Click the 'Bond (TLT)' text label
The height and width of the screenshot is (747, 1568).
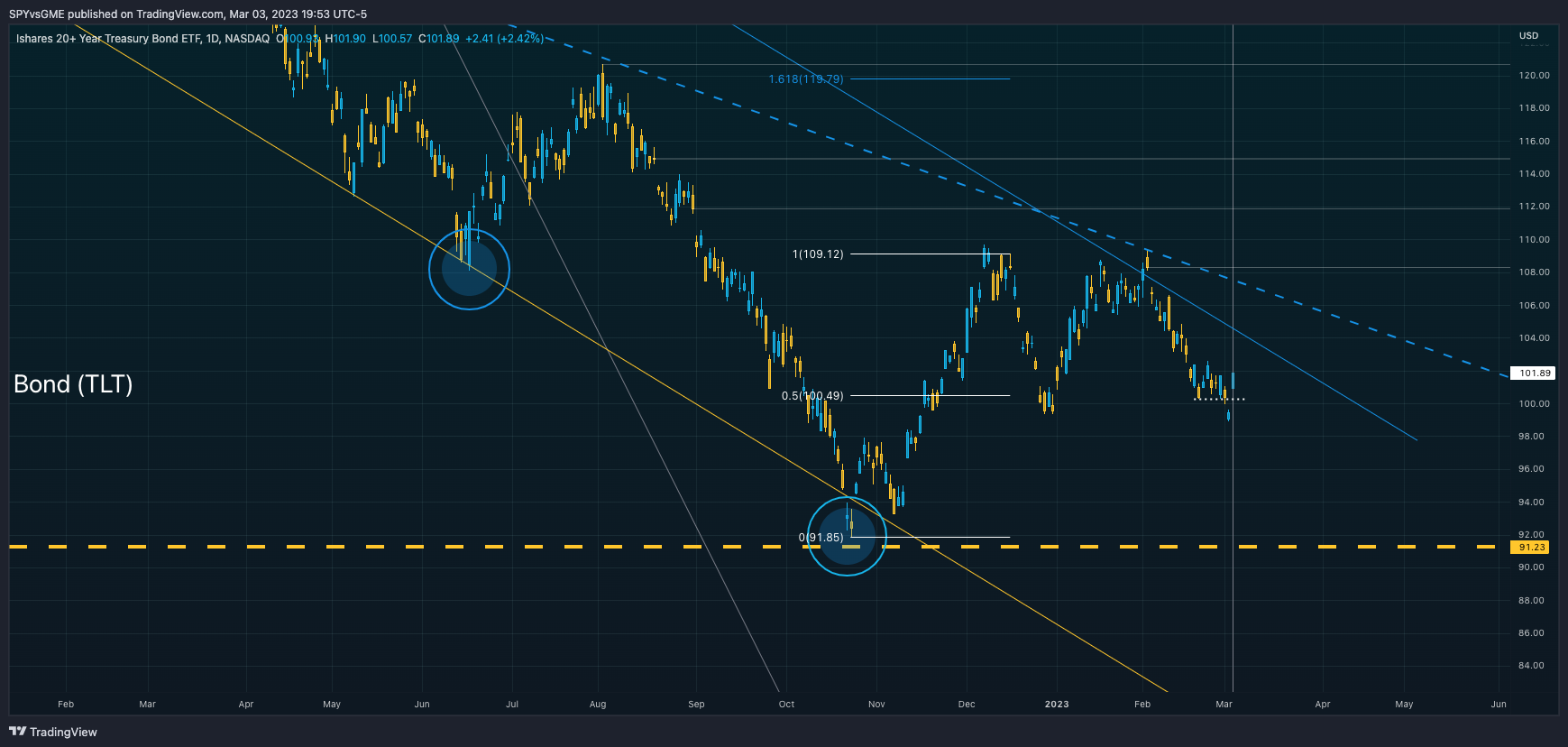[x=73, y=384]
